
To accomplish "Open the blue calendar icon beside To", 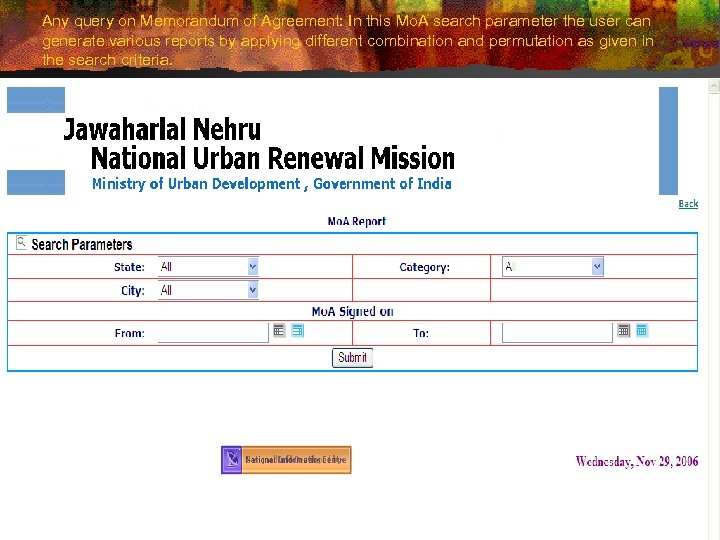I will [x=641, y=330].
